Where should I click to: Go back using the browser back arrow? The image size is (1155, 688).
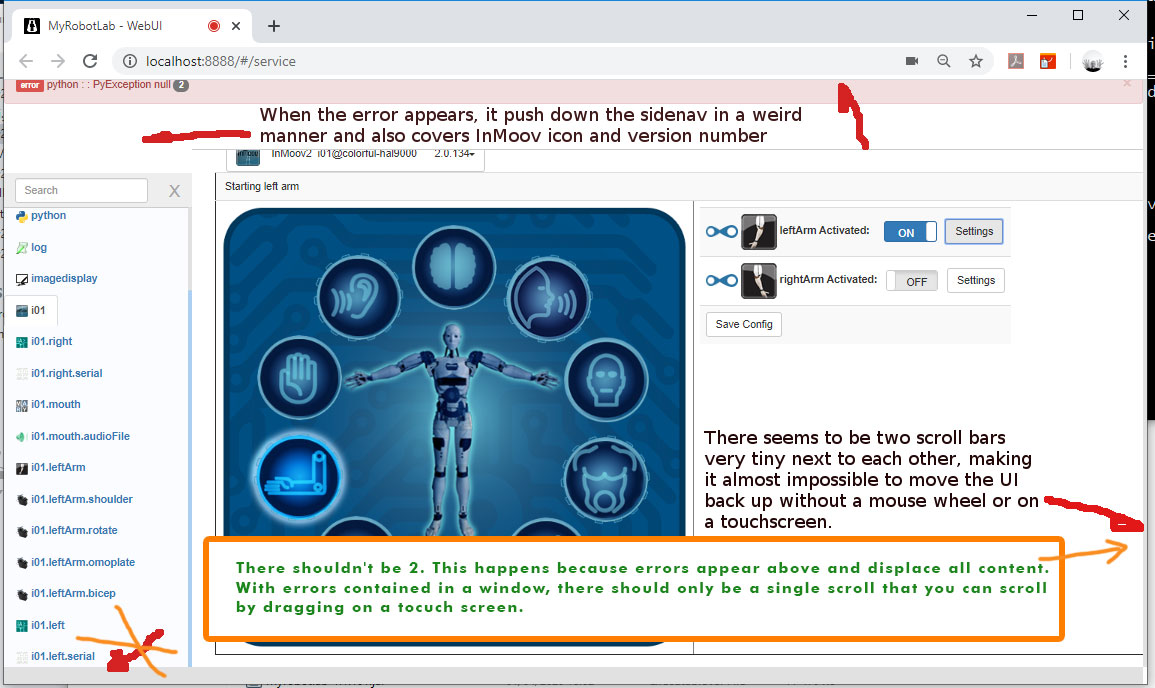tap(26, 61)
